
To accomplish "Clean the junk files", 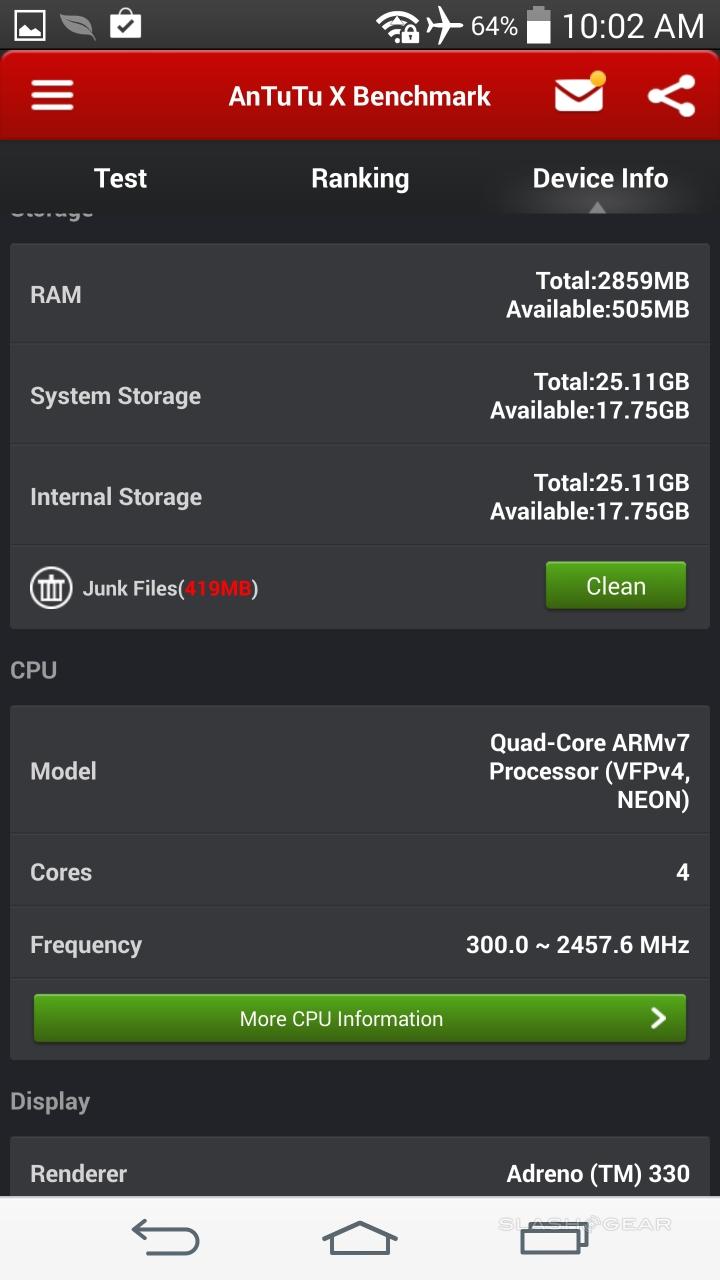I will click(x=615, y=586).
